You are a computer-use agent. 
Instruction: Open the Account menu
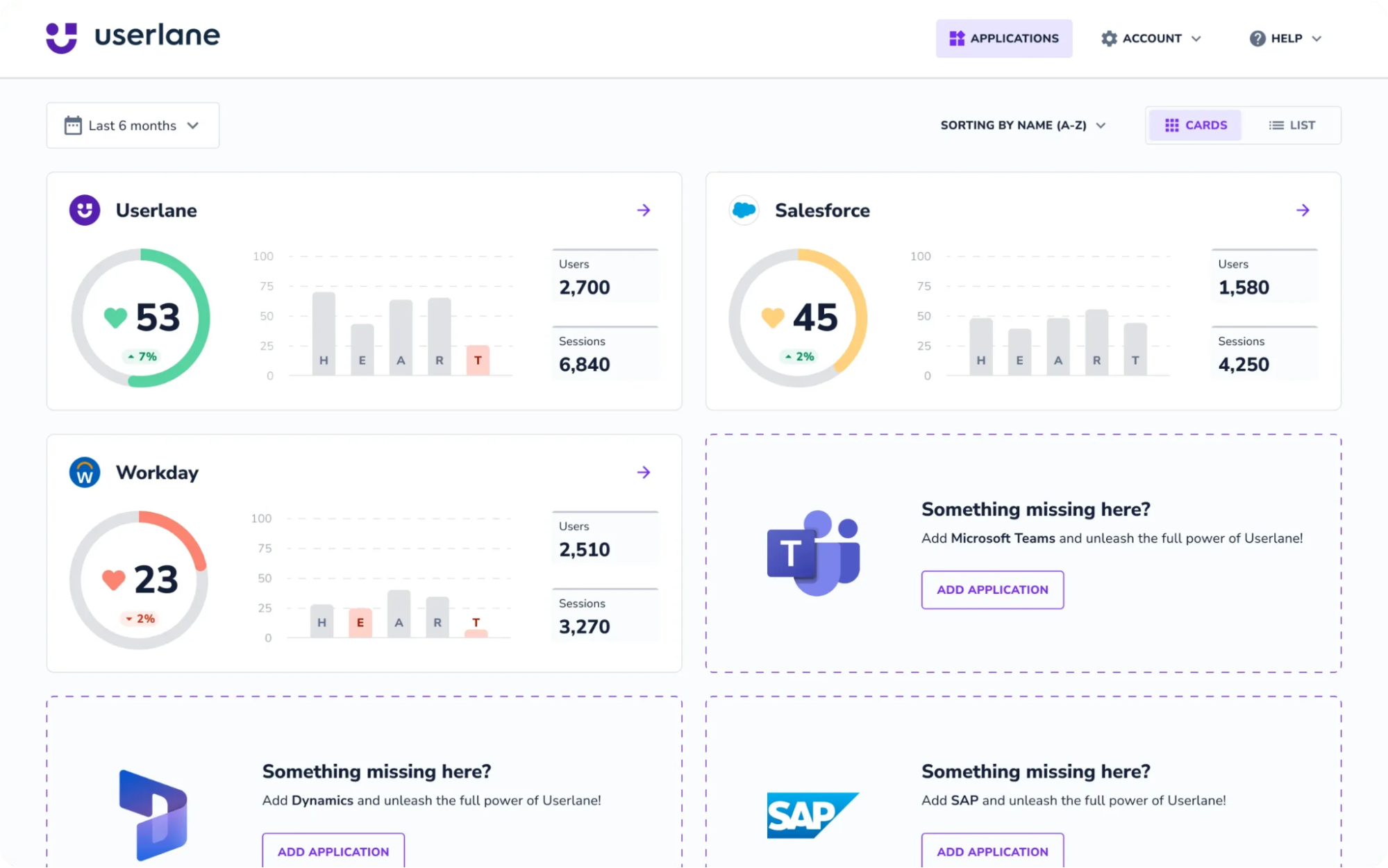(1151, 38)
